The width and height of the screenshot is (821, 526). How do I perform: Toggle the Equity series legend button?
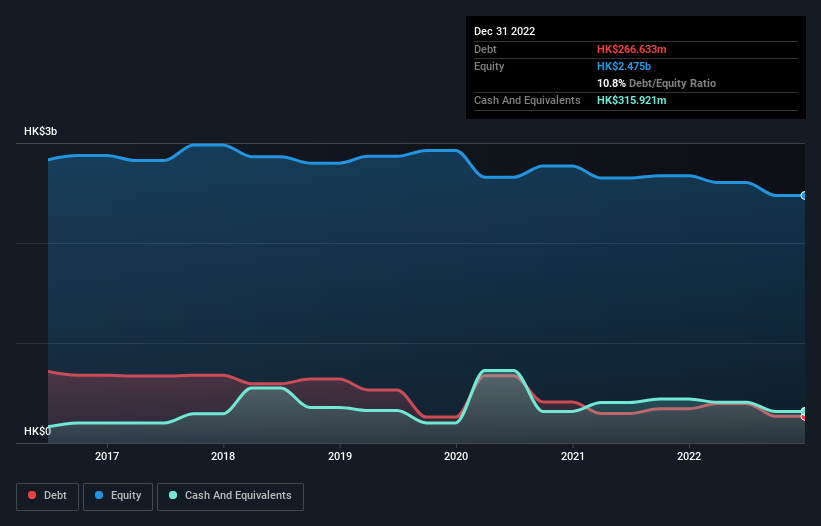point(118,496)
